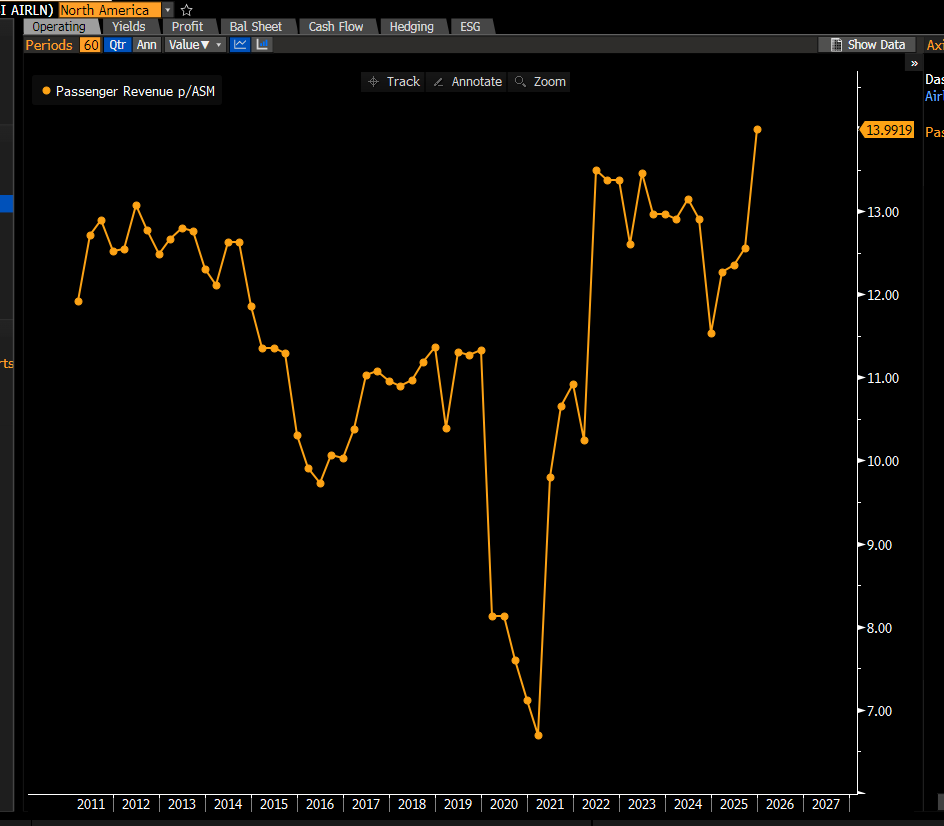Edit the Periods 60 field
The image size is (944, 826).
91,45
